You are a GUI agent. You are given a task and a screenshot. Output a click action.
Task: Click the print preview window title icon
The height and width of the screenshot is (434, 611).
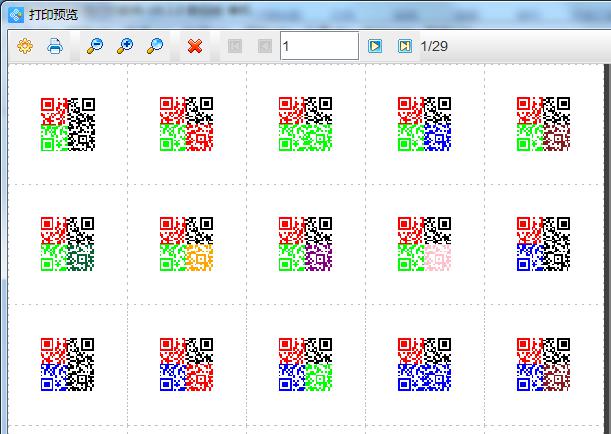pyautogui.click(x=15, y=14)
